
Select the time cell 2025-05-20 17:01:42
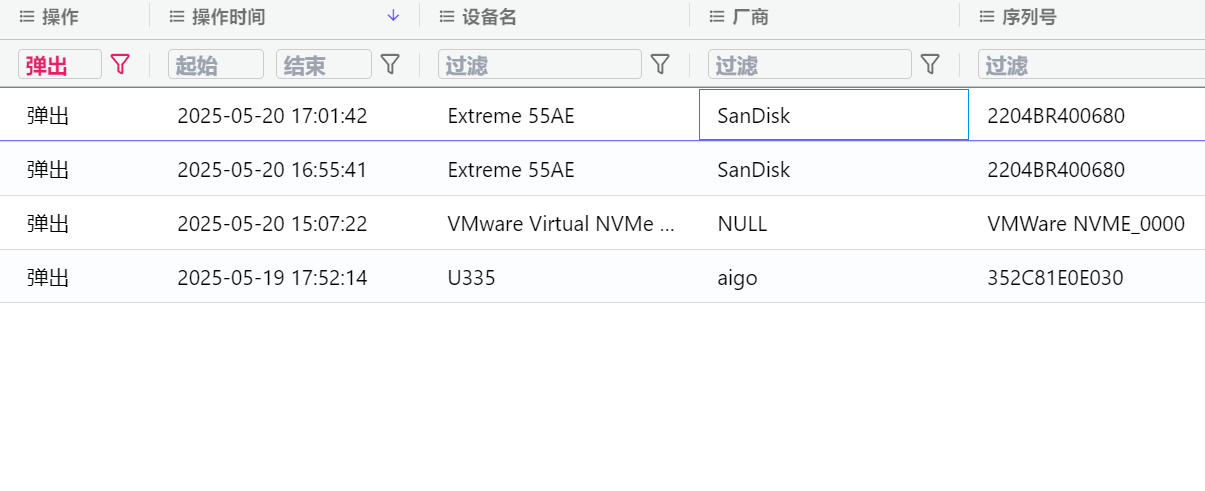pyautogui.click(x=272, y=116)
